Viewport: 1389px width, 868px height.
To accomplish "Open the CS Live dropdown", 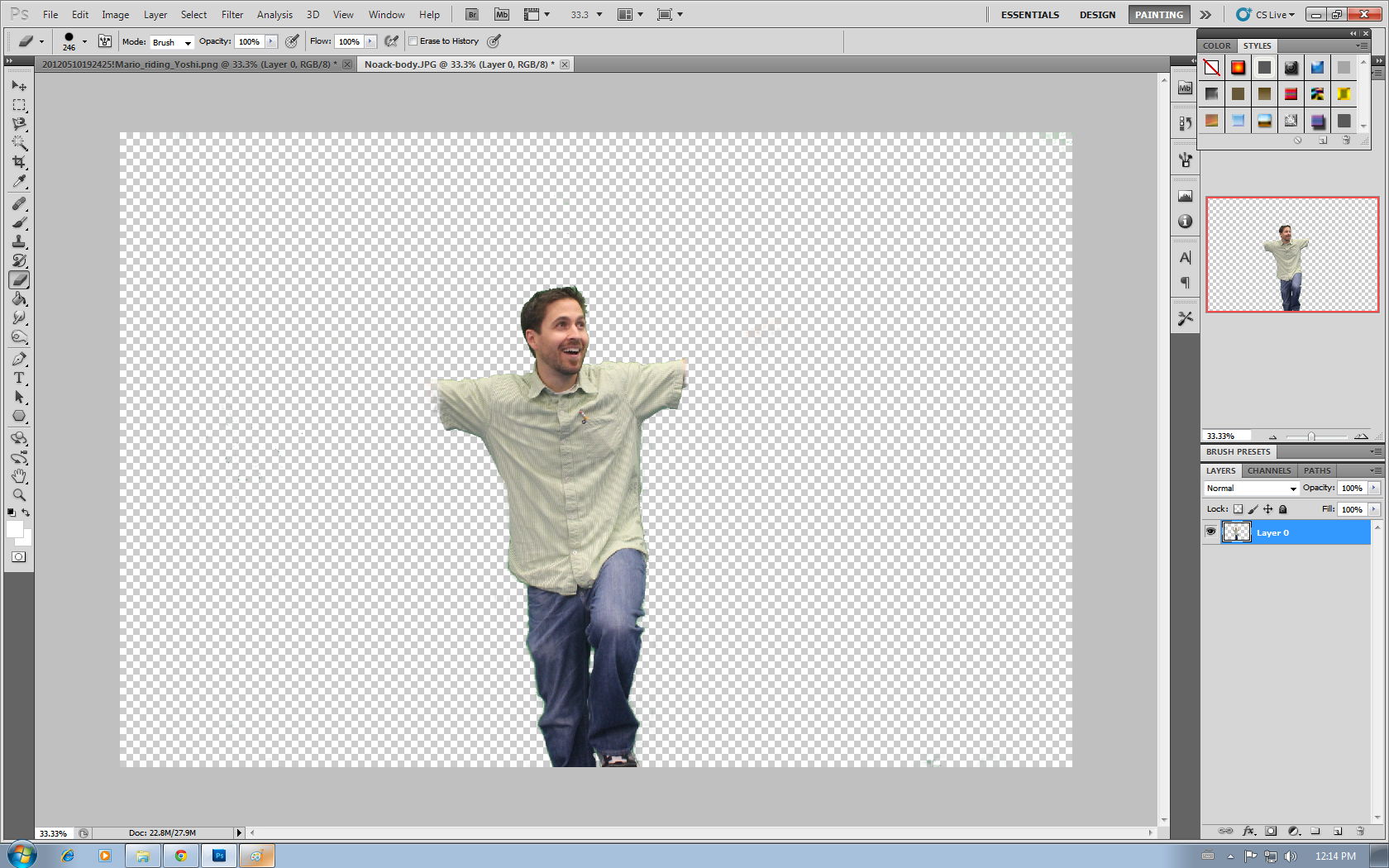I will [x=1266, y=15].
